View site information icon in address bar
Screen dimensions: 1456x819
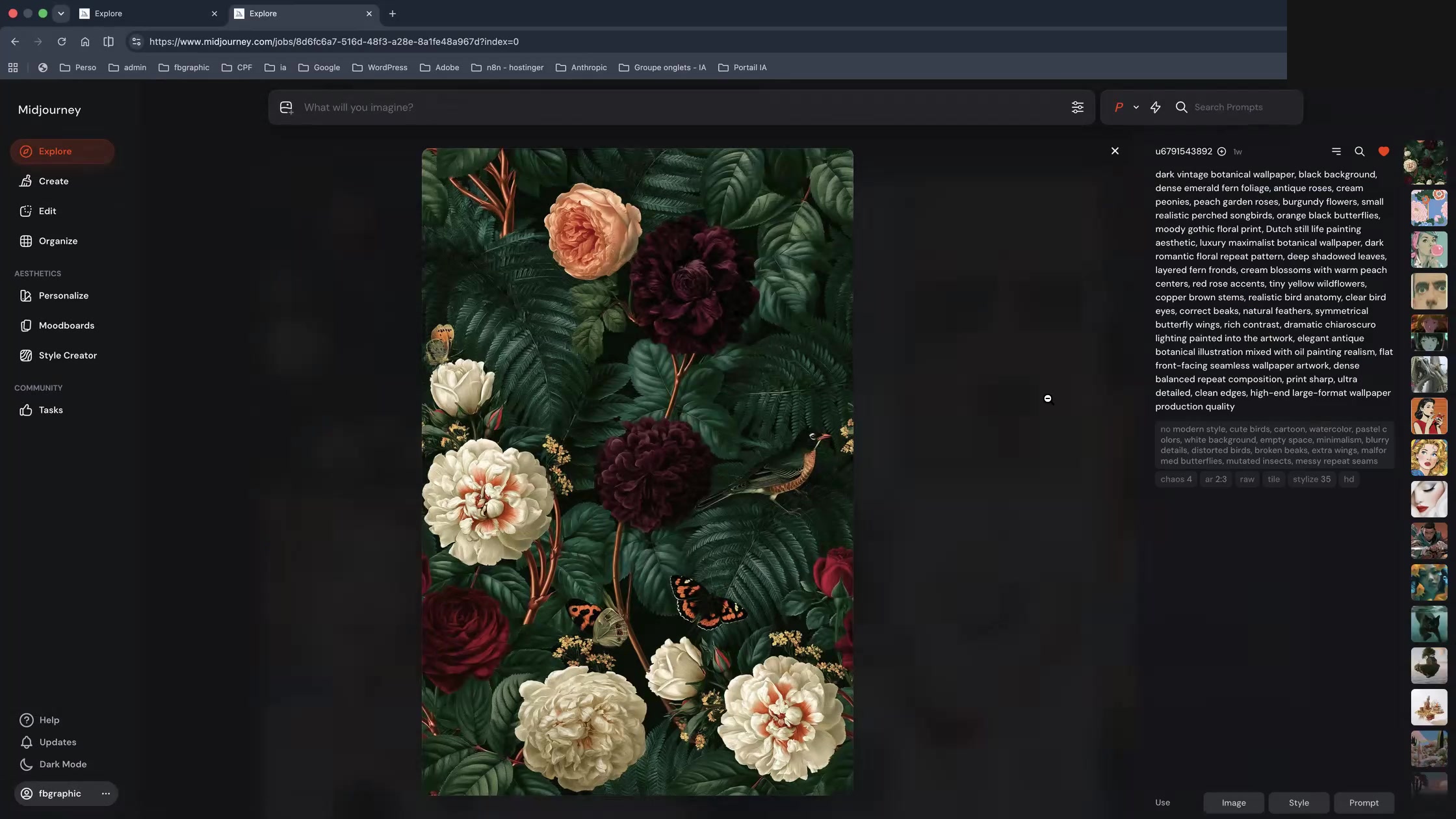pos(136,42)
